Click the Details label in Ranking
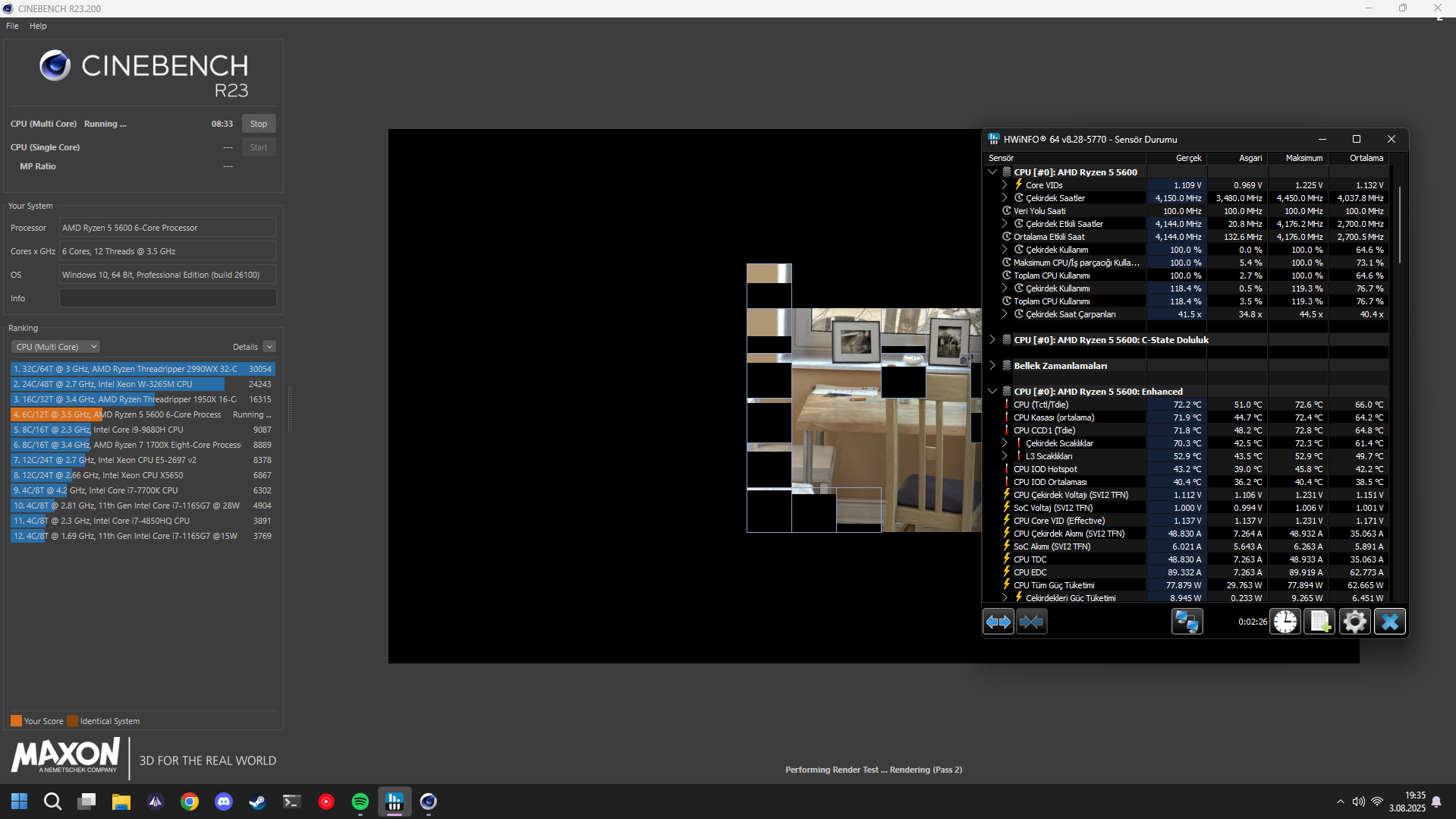The width and height of the screenshot is (1456, 819). pos(245,347)
